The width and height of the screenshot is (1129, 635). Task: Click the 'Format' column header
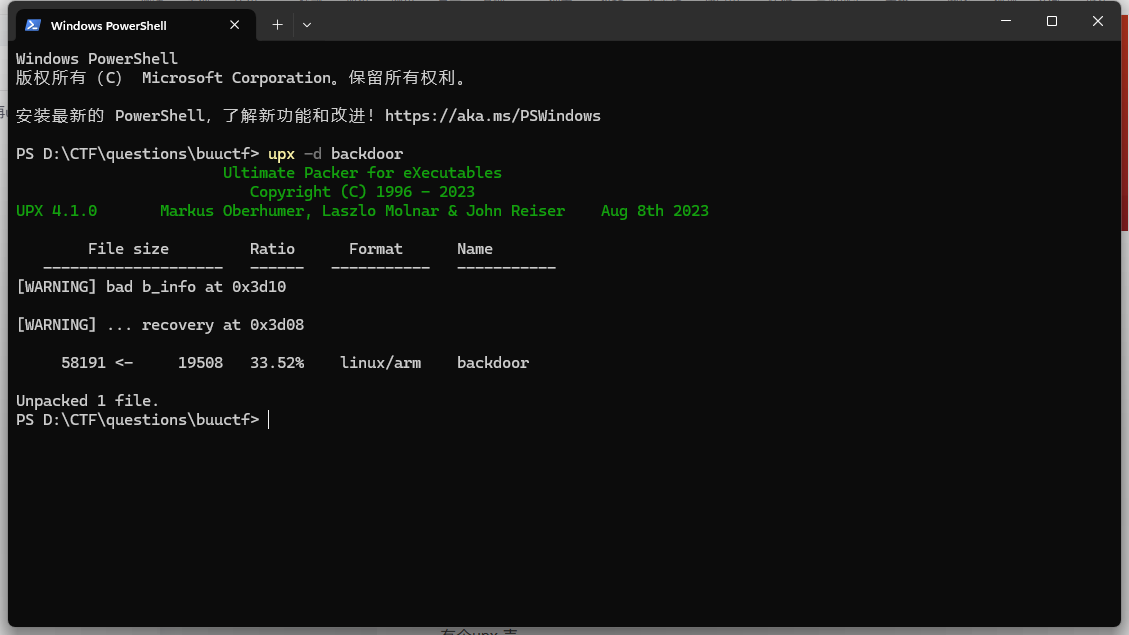[x=376, y=249]
